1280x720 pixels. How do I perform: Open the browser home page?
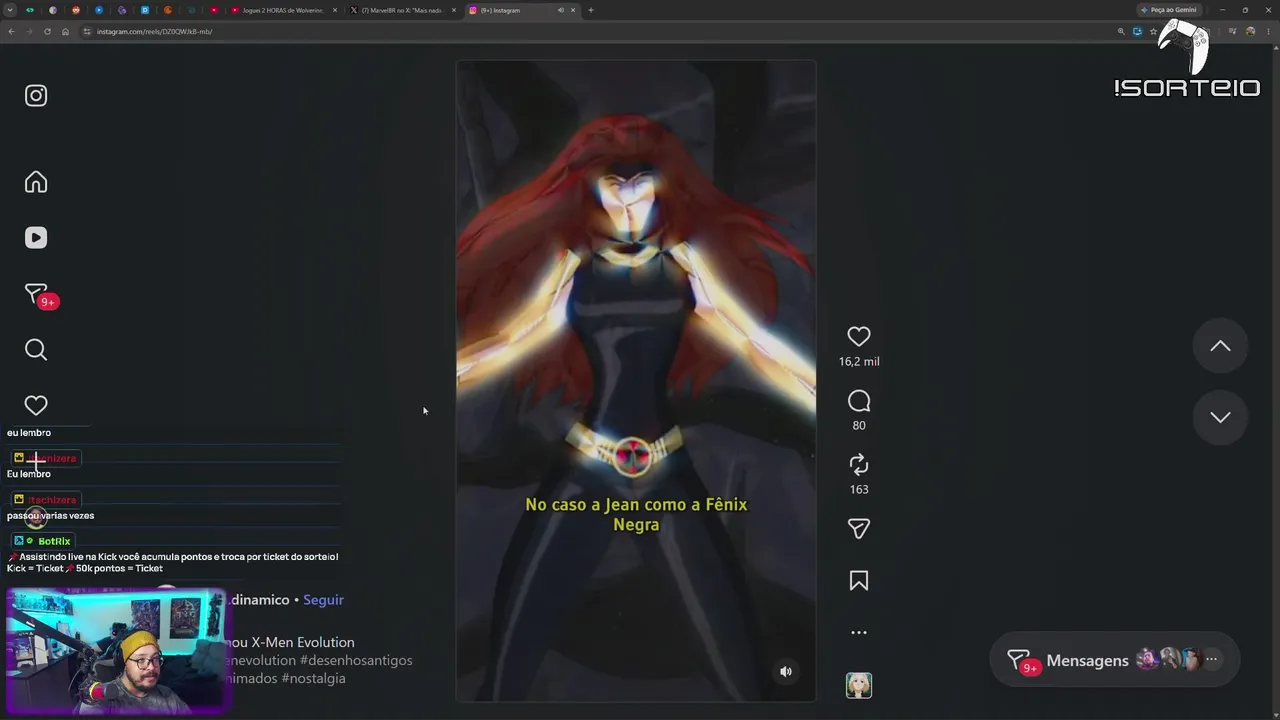(65, 32)
